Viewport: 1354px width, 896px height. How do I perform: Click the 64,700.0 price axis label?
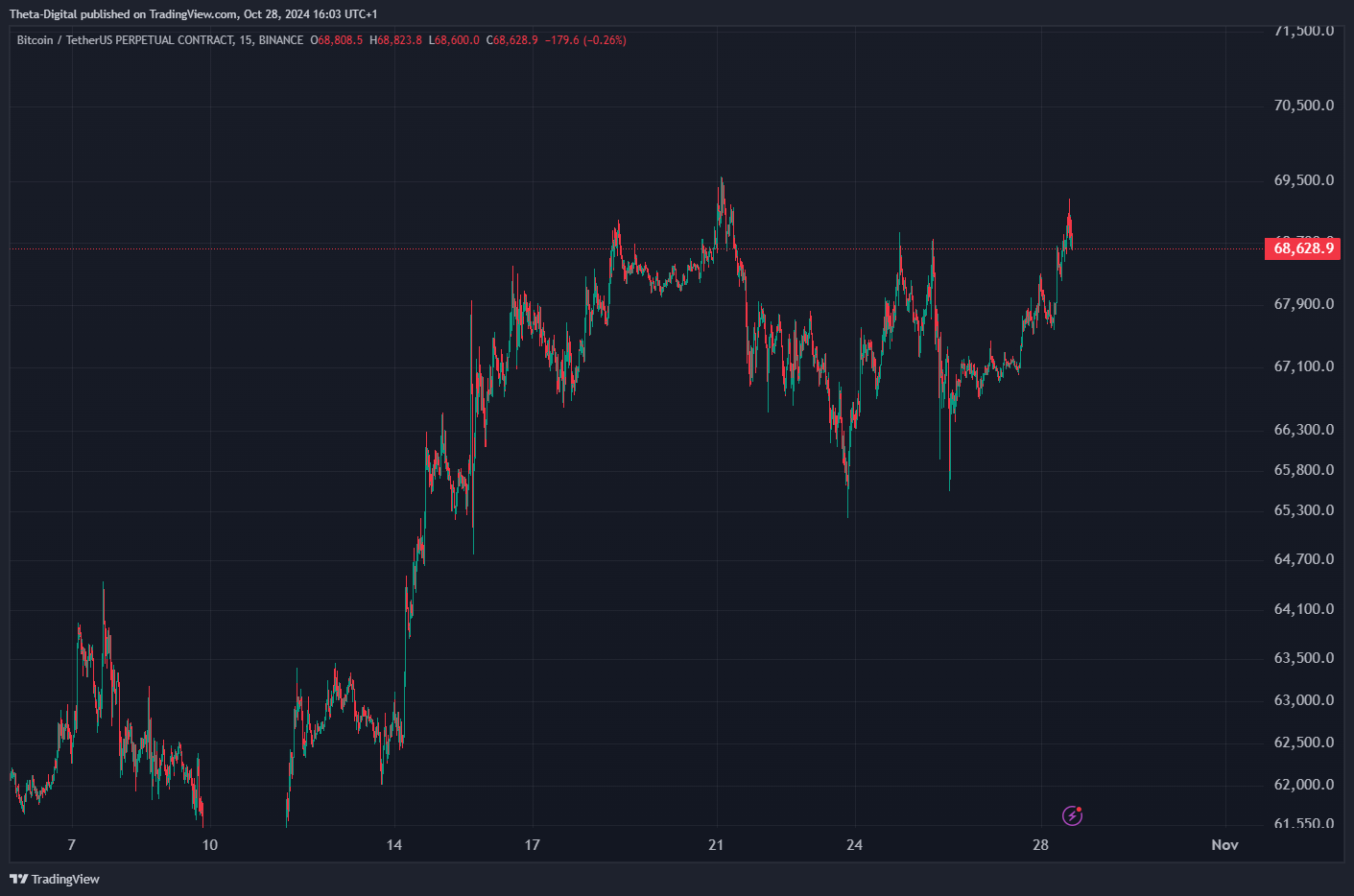1303,559
